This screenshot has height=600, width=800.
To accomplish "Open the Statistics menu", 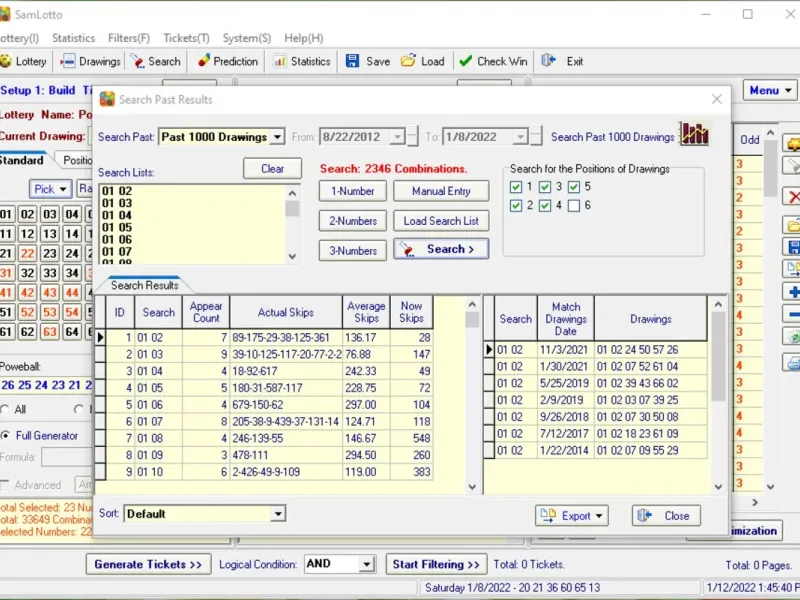I will click(73, 38).
